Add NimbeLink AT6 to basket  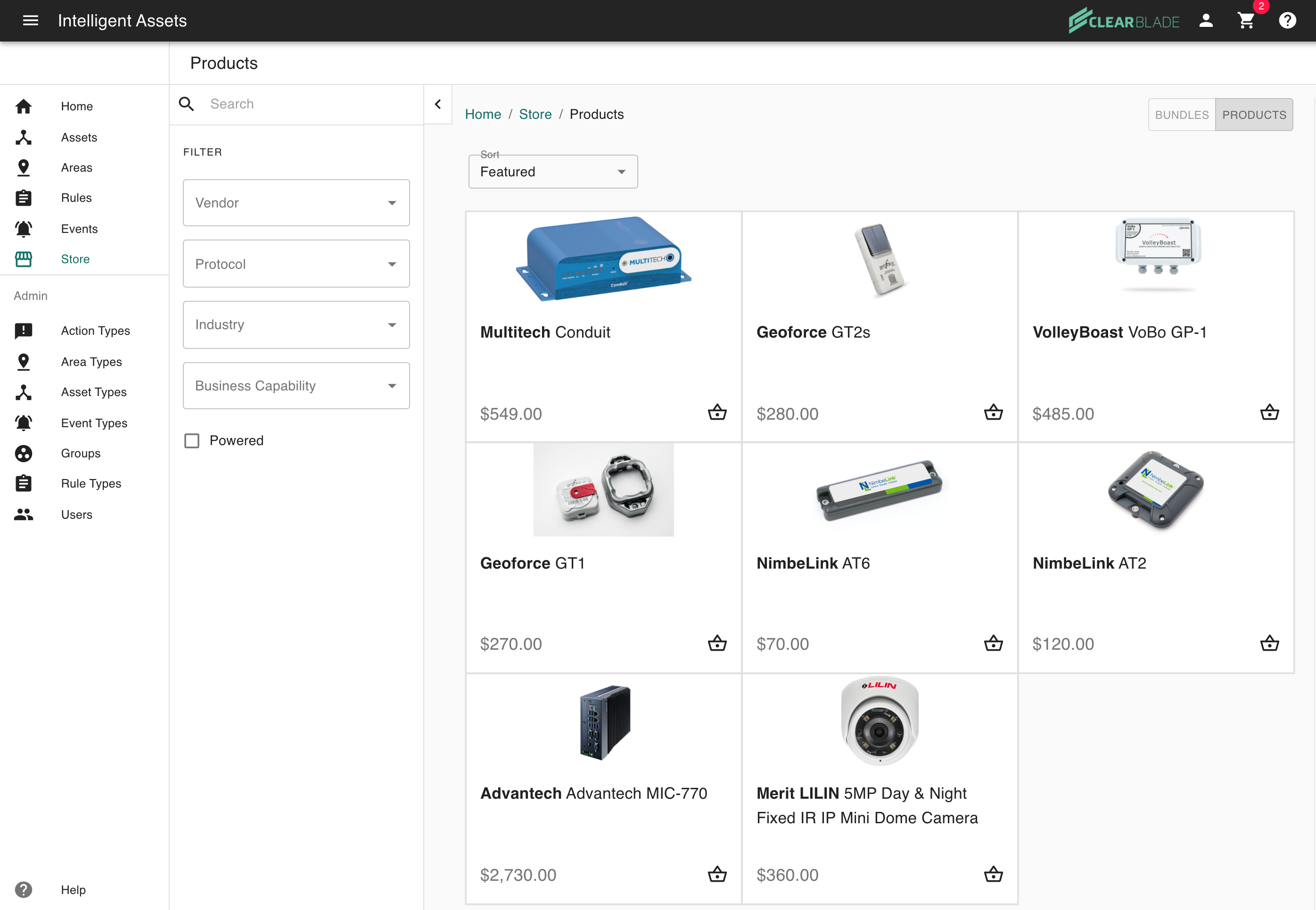click(x=993, y=643)
